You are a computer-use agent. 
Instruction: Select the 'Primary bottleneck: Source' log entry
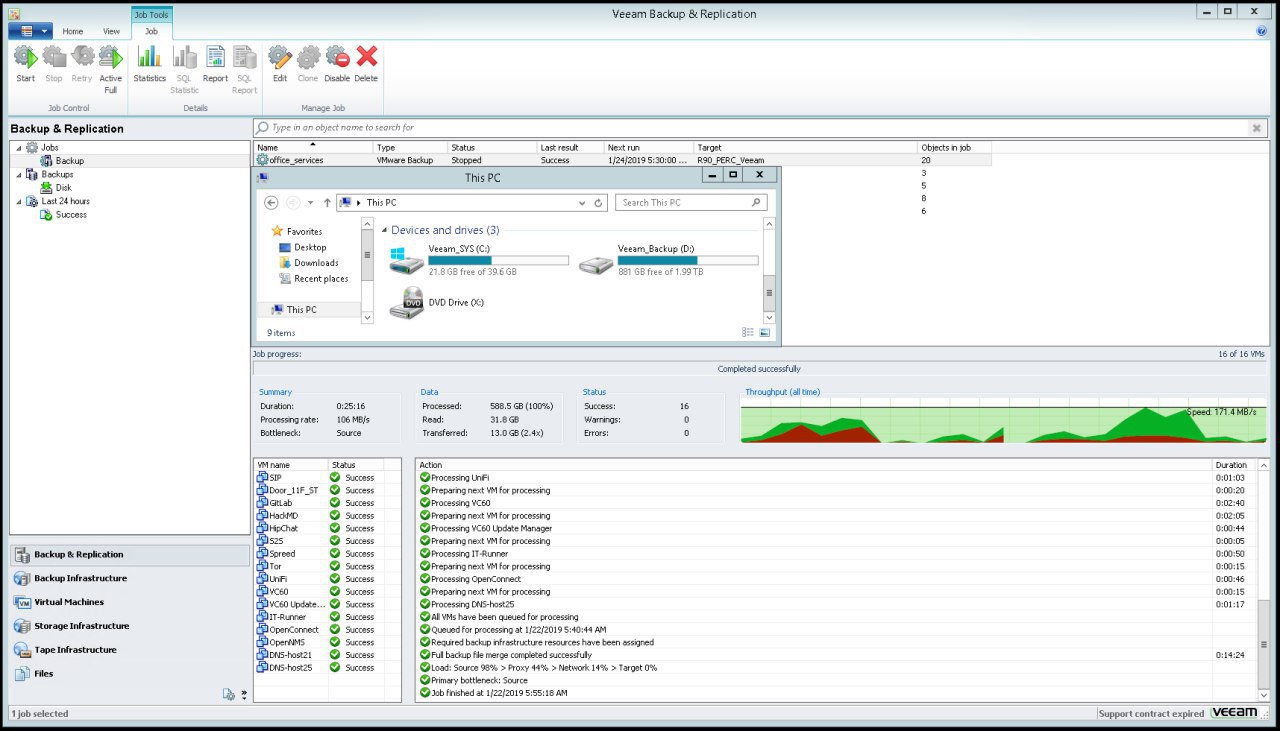[x=479, y=681]
